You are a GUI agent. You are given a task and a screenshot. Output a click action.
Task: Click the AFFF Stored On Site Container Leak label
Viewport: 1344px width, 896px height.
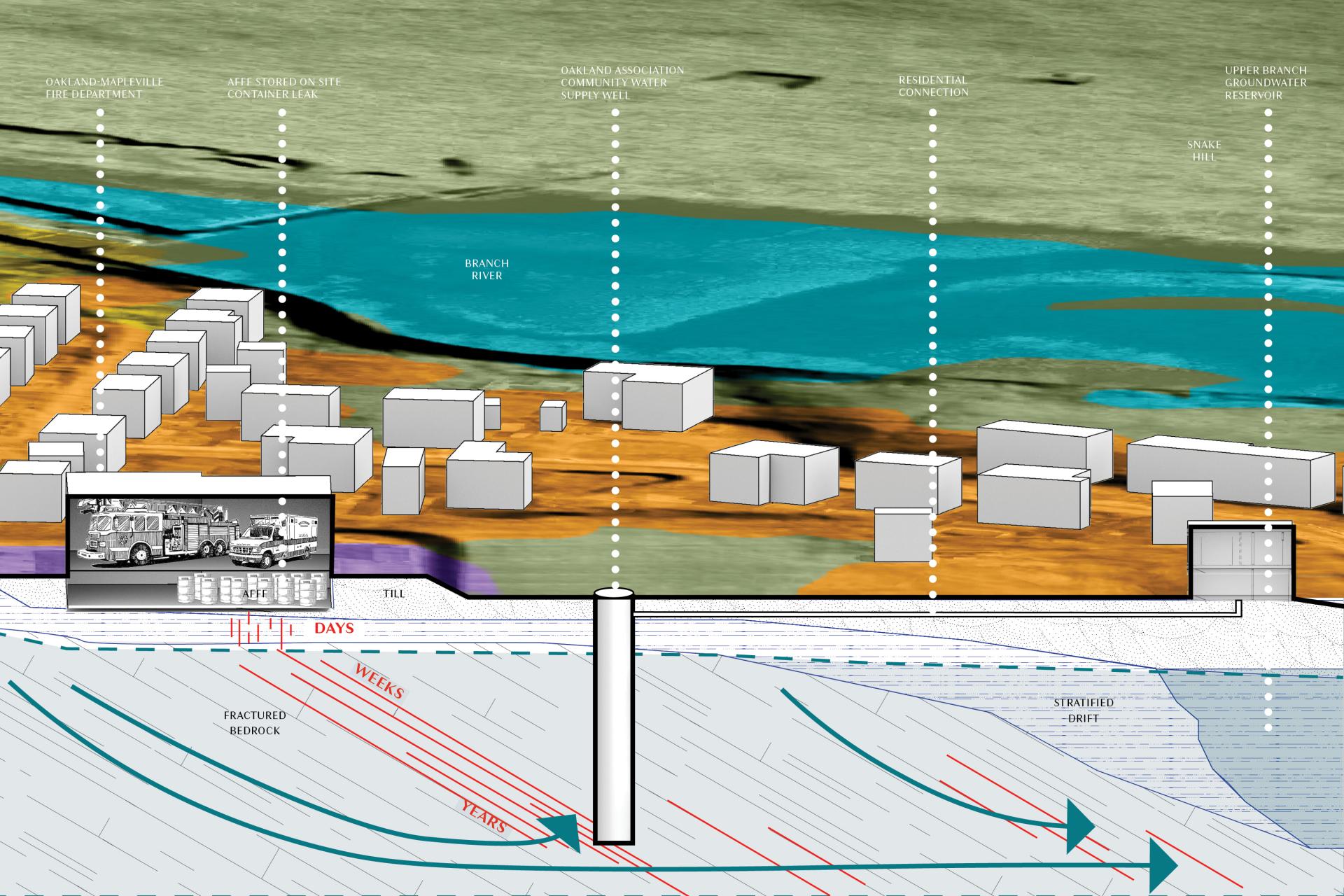[284, 88]
